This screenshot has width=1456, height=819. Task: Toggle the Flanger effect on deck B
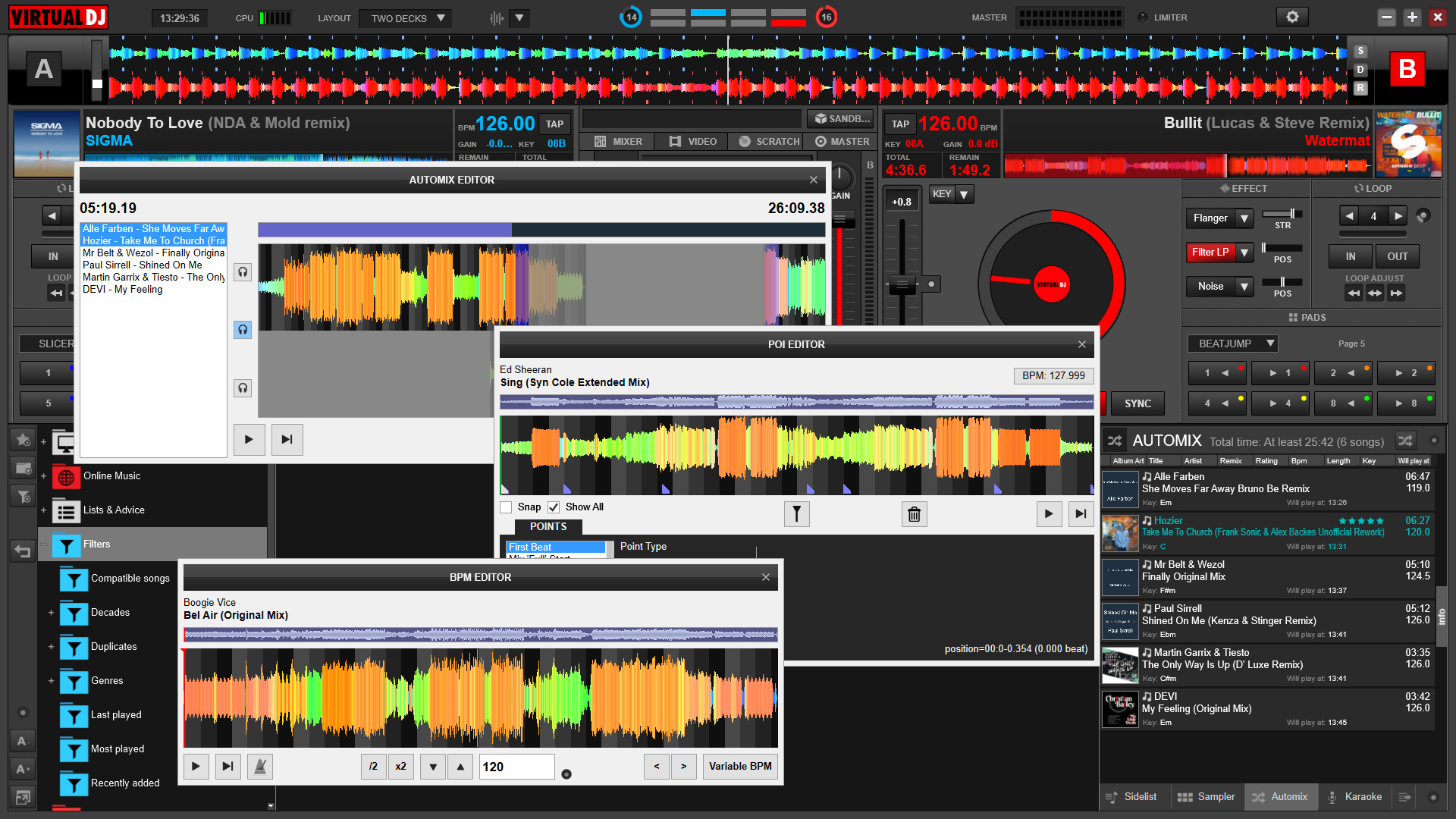[x=1210, y=218]
